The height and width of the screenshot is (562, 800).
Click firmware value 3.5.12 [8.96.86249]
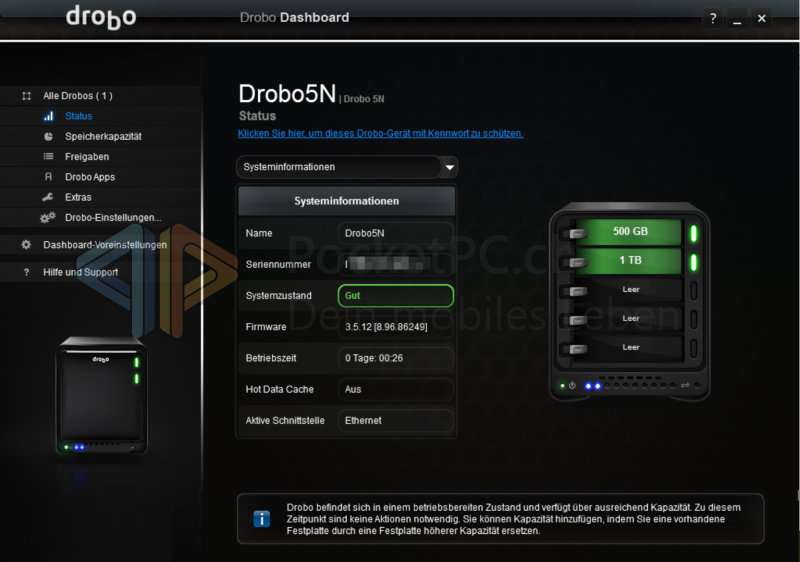tap(395, 327)
